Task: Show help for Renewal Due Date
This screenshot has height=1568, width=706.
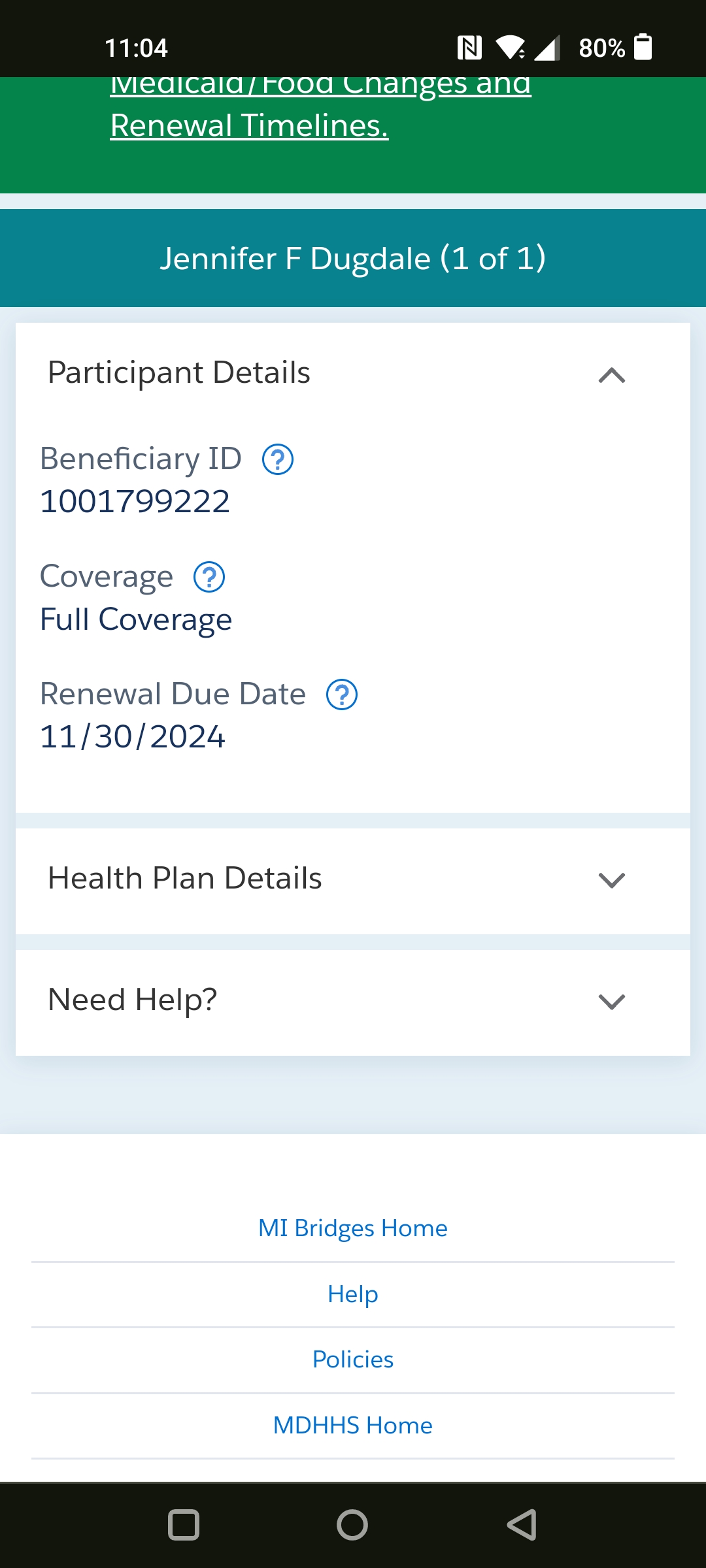Action: [x=342, y=694]
